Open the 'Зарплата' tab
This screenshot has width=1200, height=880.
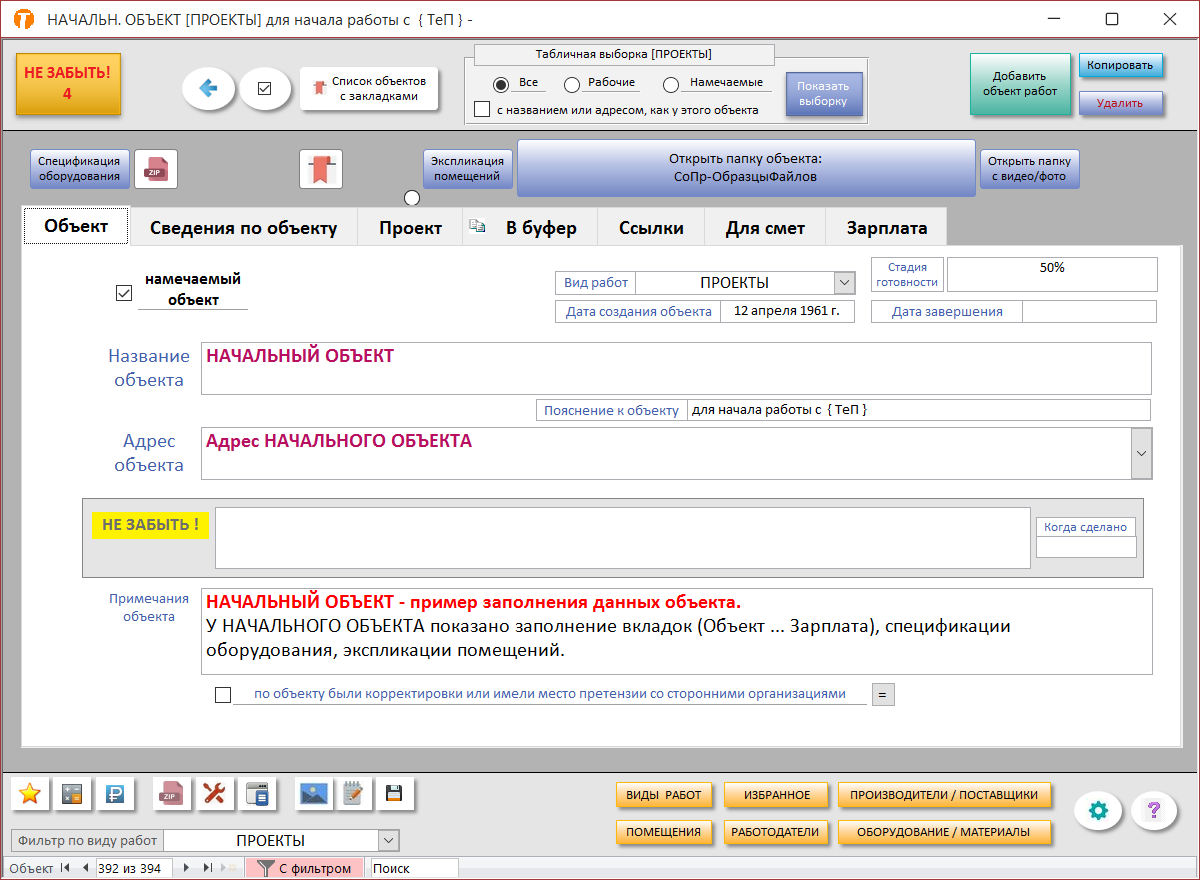(886, 228)
